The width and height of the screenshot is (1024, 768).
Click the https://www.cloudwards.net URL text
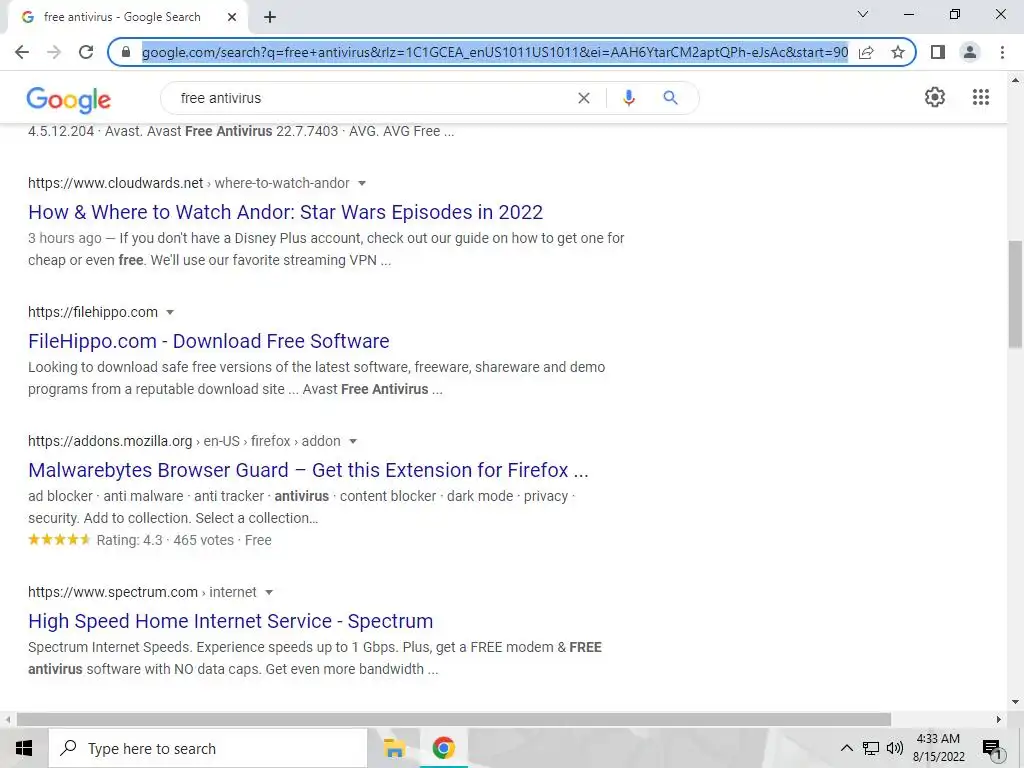(116, 184)
